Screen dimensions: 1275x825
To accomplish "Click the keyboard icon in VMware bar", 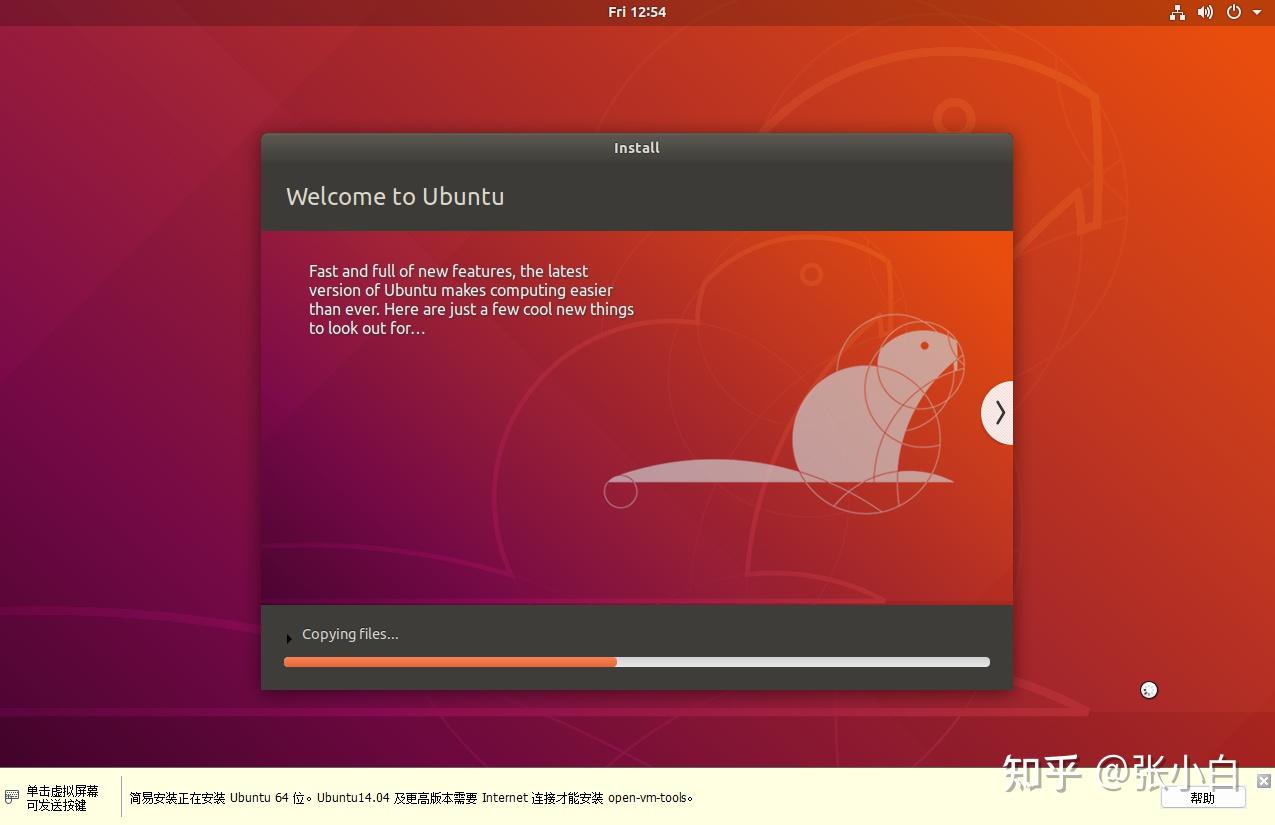I will (12, 797).
